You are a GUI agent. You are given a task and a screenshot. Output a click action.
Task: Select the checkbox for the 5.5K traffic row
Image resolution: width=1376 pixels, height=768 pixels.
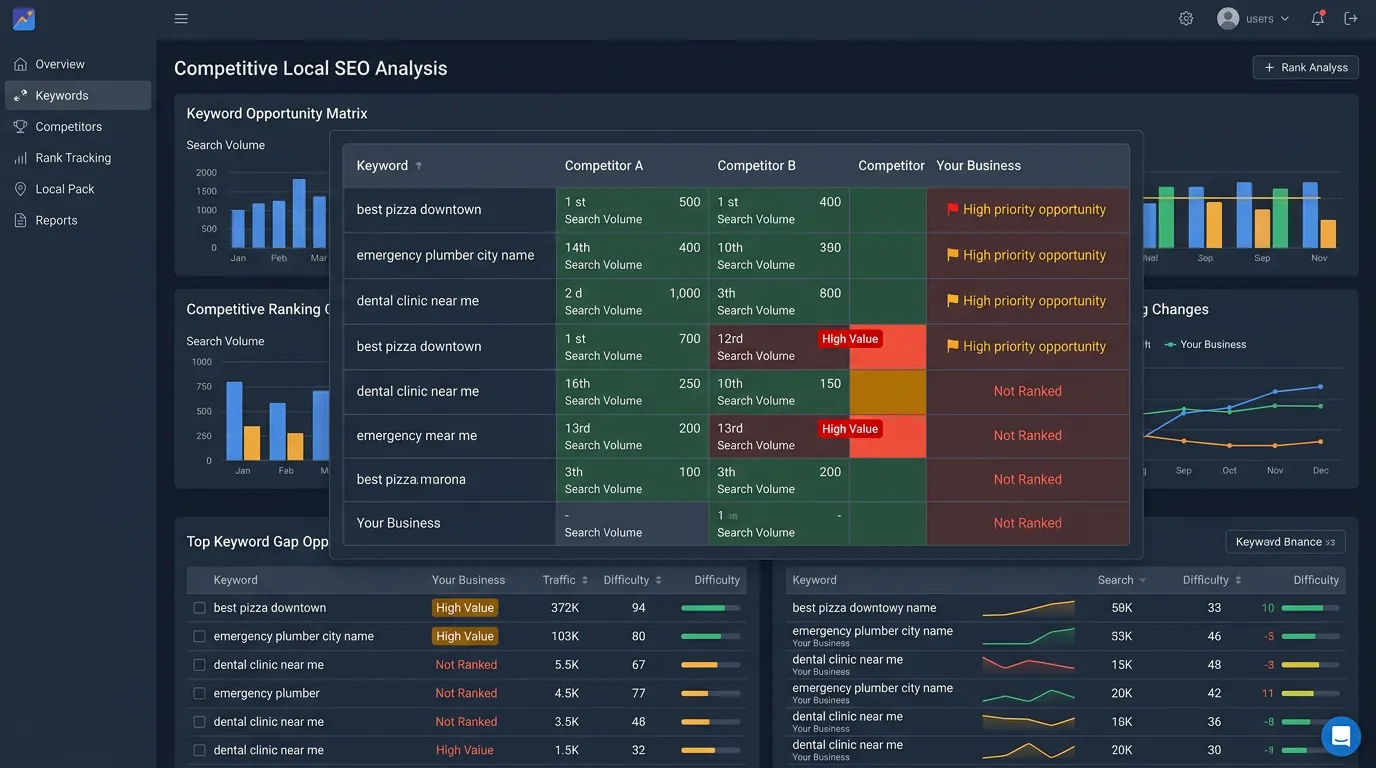[x=199, y=665]
